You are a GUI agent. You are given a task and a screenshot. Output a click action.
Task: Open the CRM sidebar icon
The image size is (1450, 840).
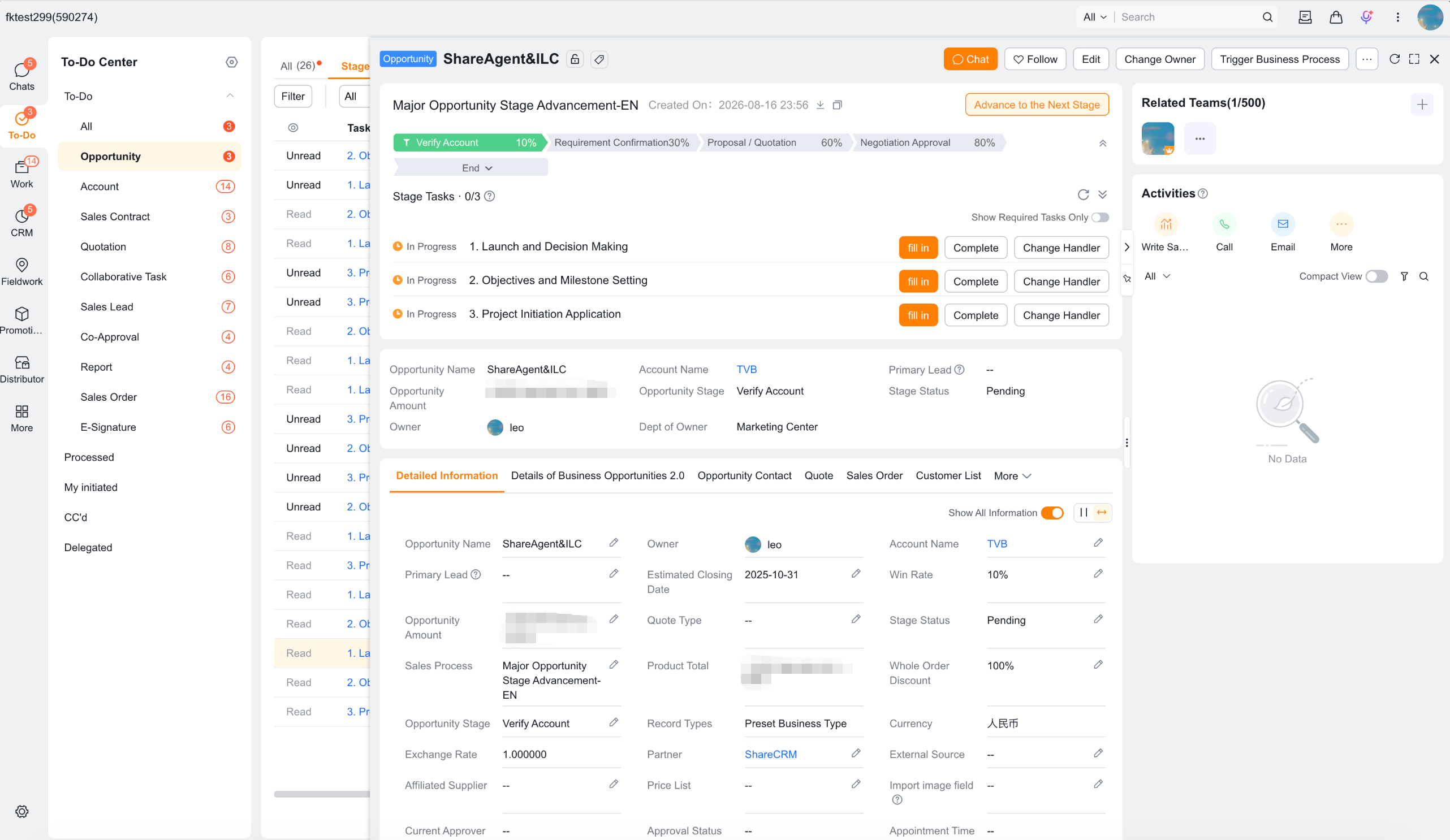pos(22,222)
